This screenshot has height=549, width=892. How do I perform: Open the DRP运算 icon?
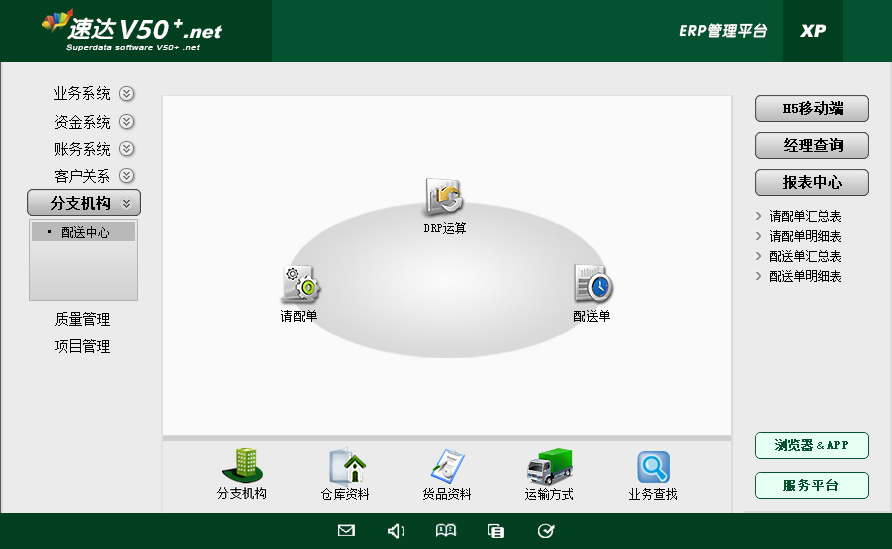(445, 197)
